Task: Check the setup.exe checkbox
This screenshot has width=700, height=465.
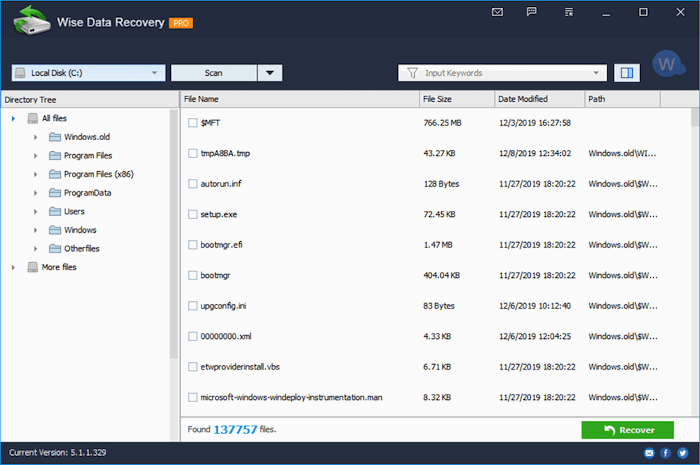Action: (x=192, y=214)
